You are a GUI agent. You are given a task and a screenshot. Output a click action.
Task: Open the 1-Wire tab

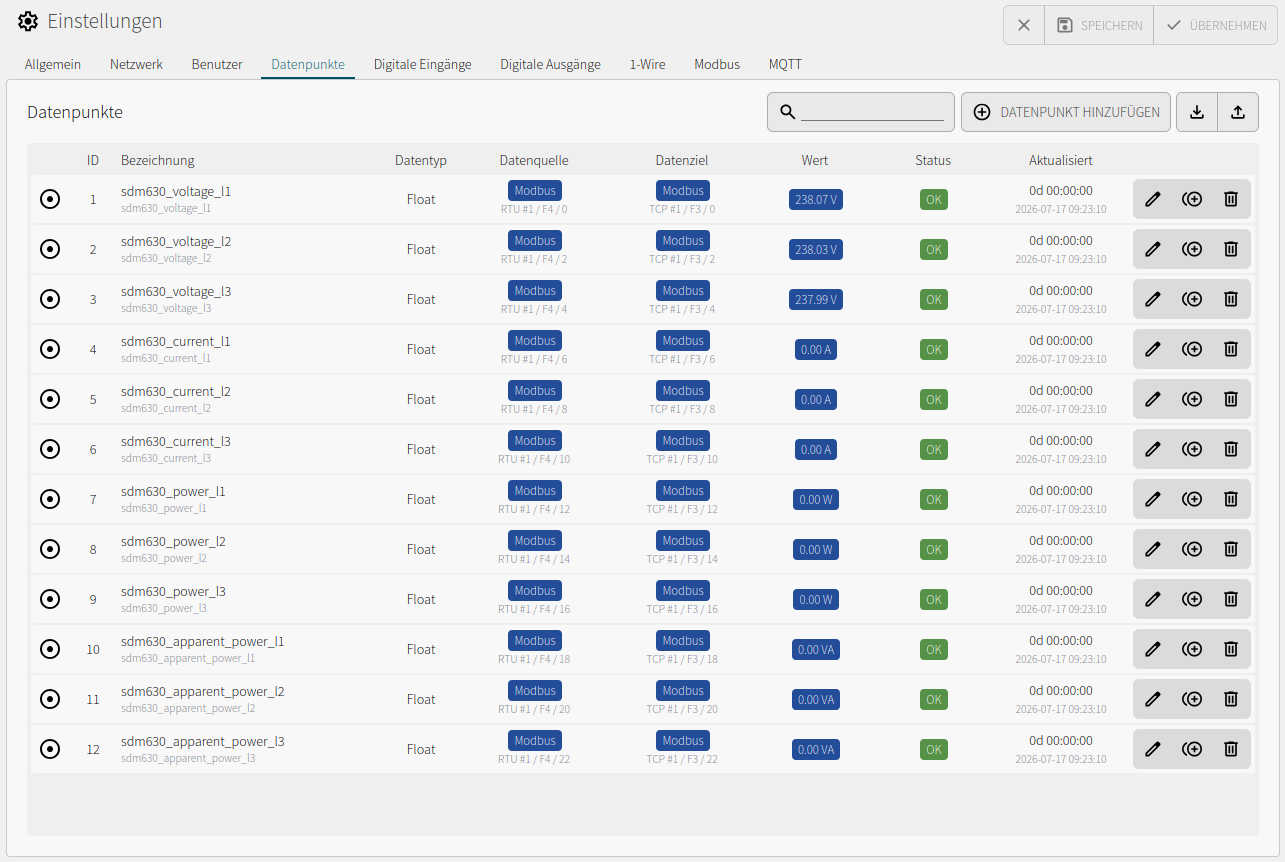[648, 64]
